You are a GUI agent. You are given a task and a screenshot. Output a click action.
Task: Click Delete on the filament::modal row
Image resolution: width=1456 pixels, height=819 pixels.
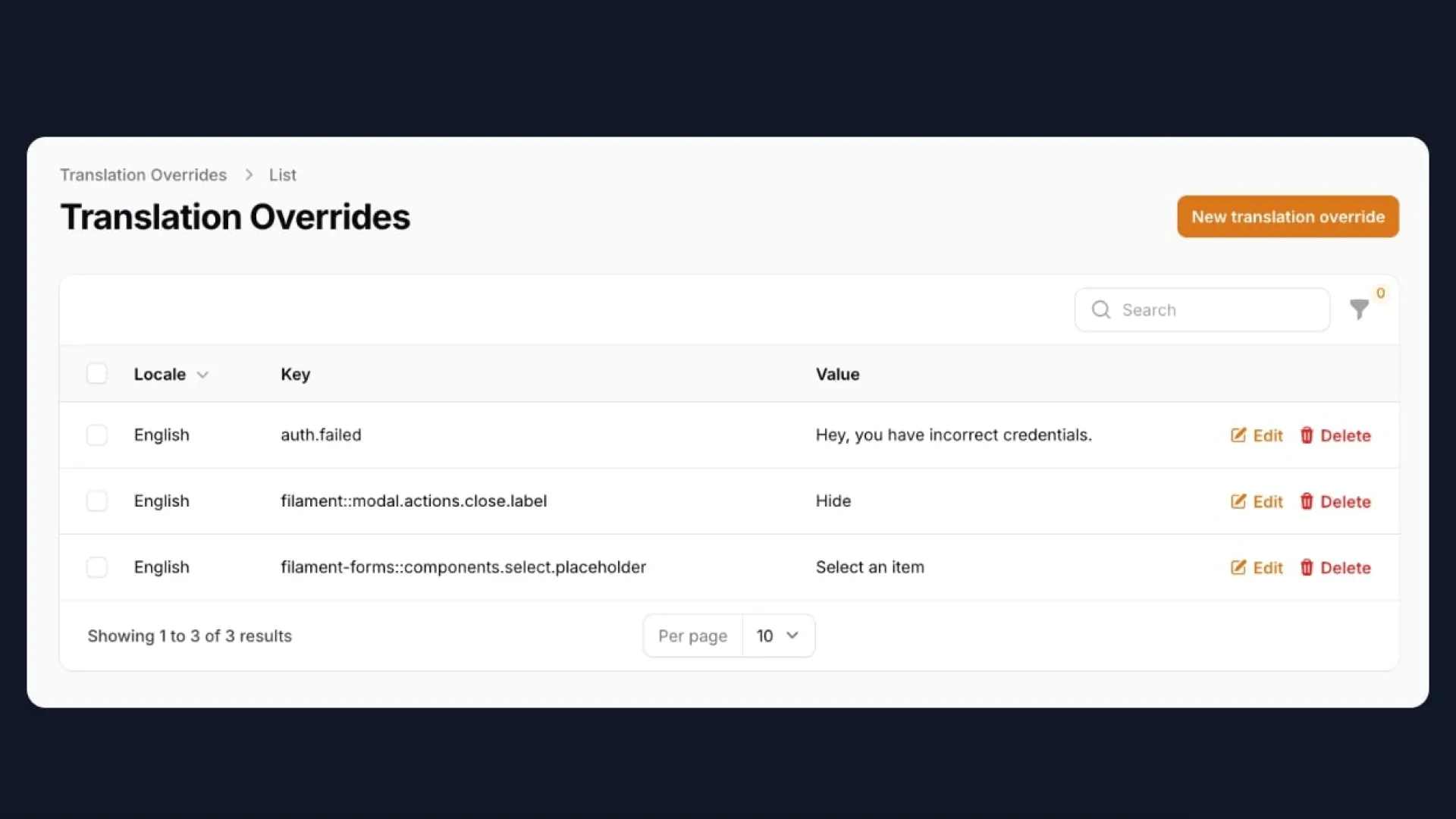pos(1346,500)
